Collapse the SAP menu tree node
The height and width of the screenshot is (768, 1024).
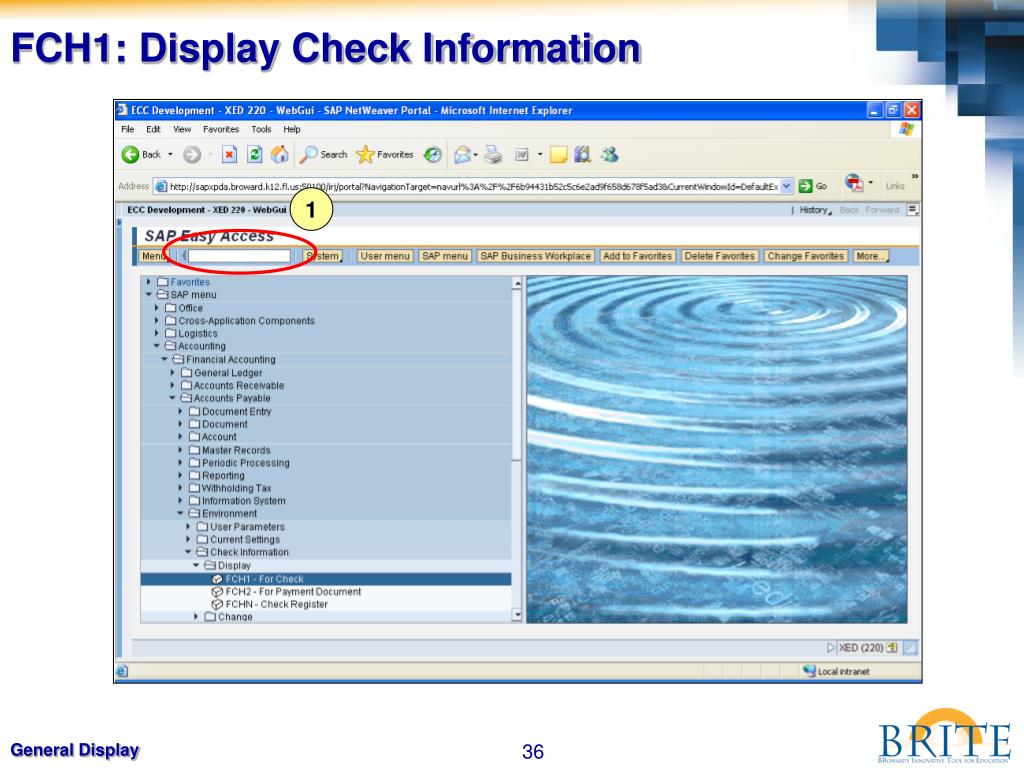[149, 295]
